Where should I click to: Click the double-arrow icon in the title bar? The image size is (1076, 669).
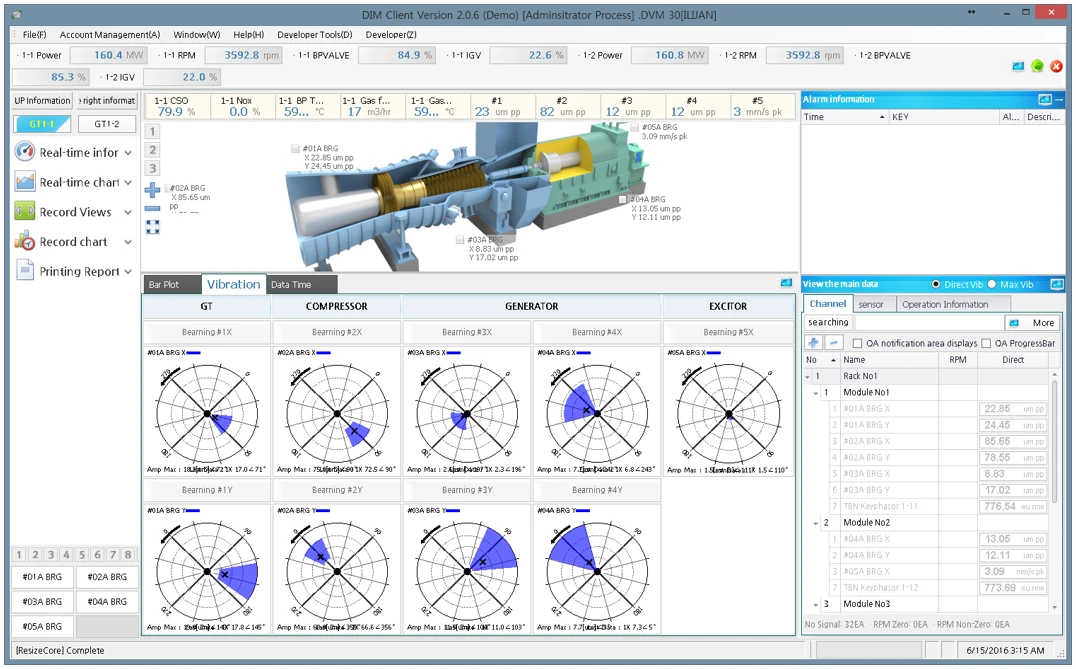(972, 12)
